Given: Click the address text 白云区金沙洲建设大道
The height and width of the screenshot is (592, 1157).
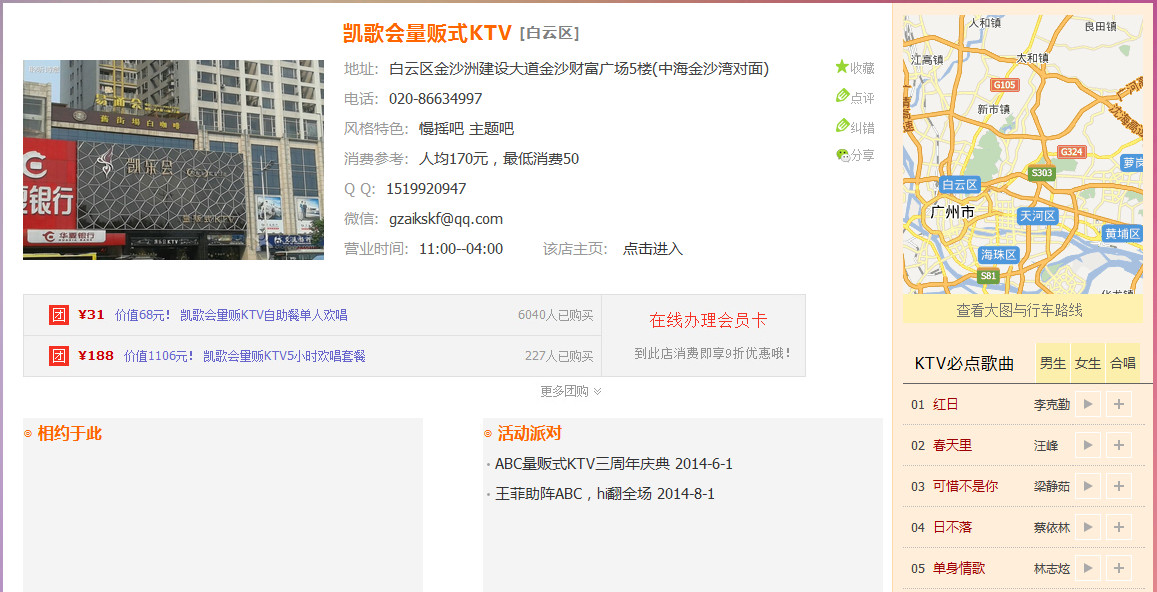Looking at the screenshot, I should pos(579,69).
